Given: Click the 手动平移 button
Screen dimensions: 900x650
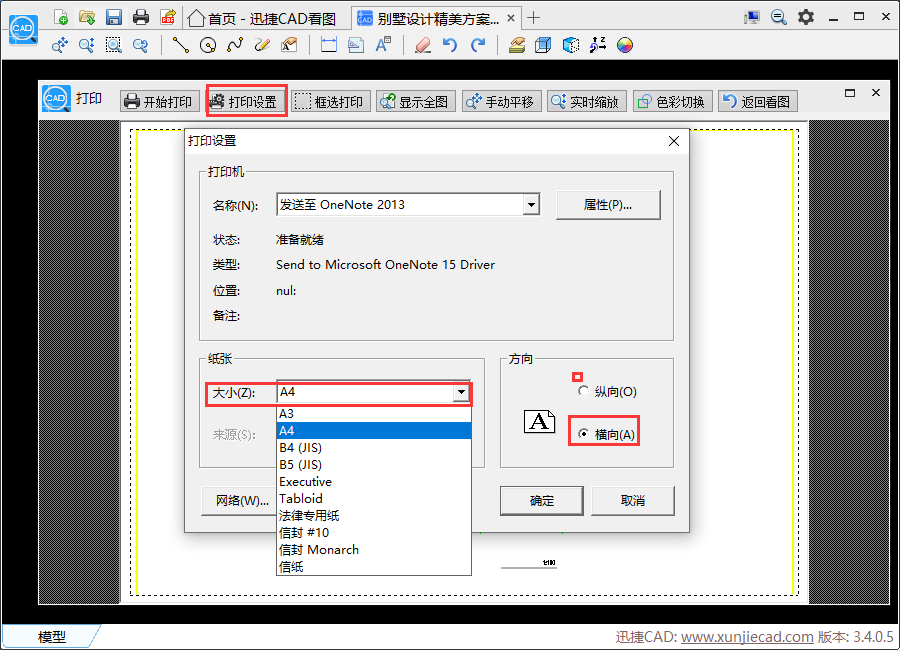Looking at the screenshot, I should coord(502,102).
